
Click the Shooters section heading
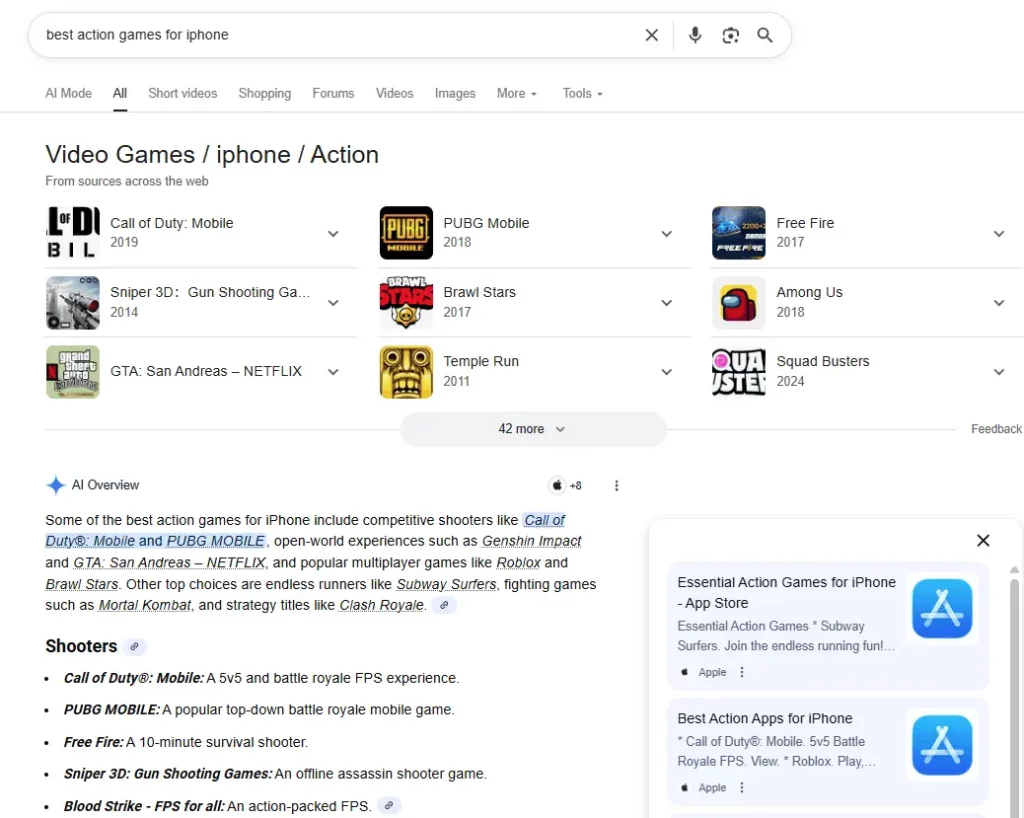tap(81, 646)
